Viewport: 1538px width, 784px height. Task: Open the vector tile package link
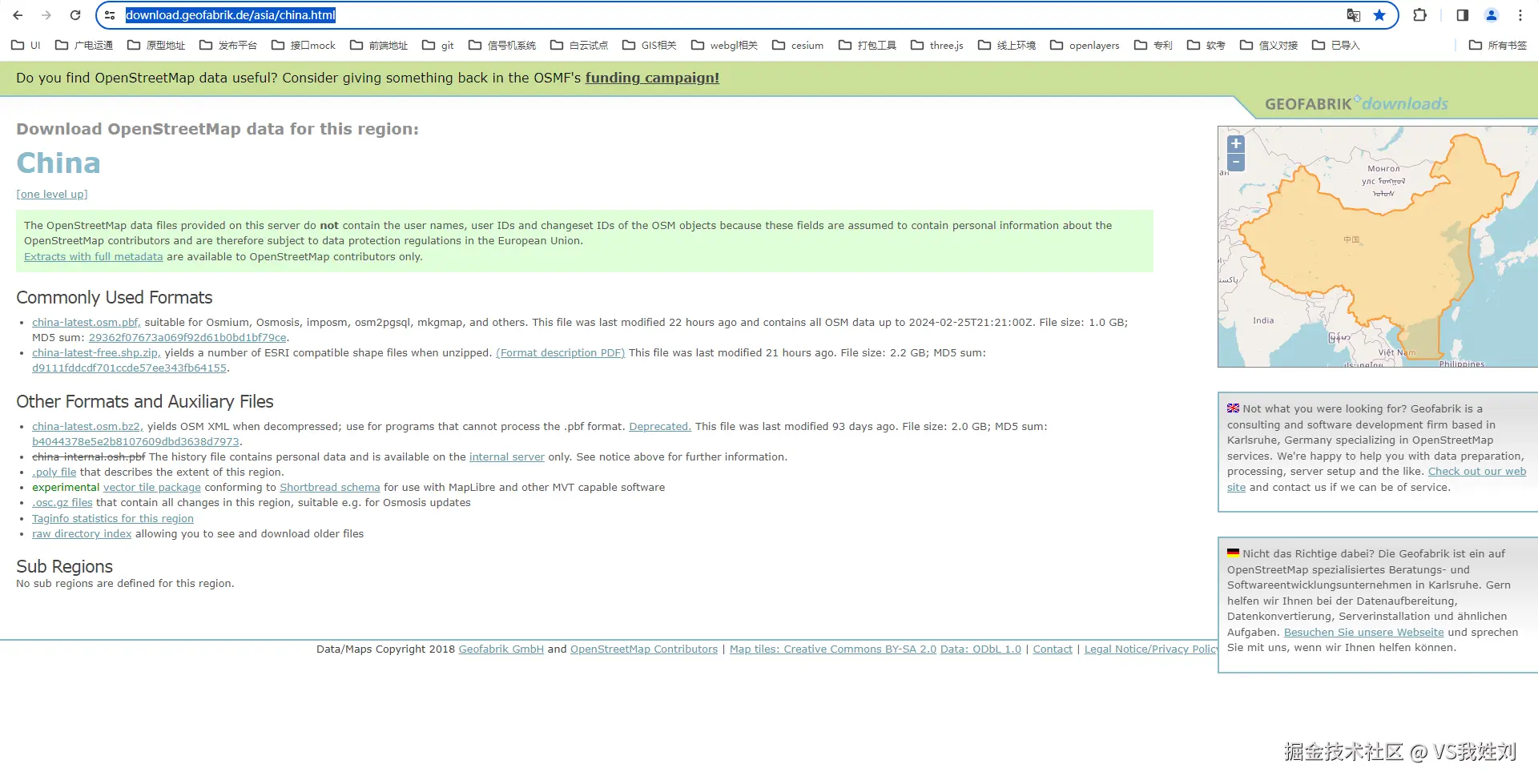(x=152, y=488)
